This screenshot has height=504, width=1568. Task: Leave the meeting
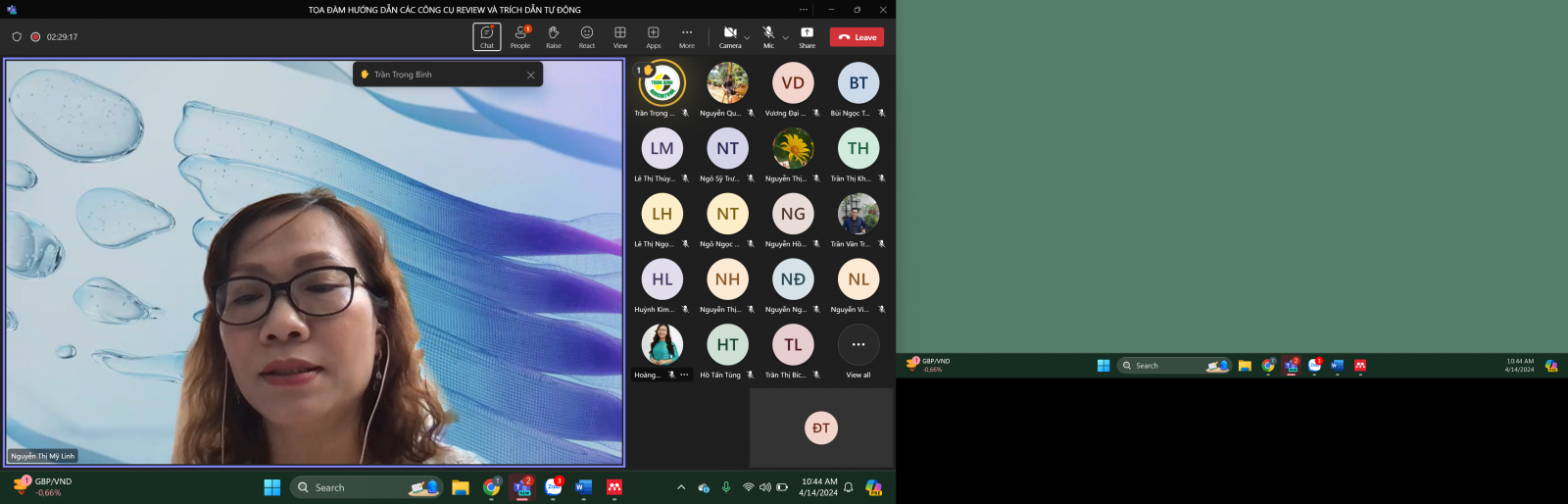857,37
